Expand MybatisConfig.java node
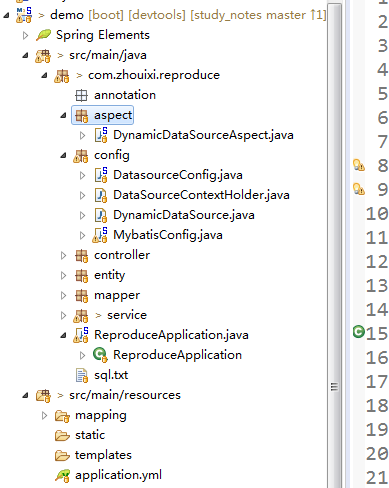The width and height of the screenshot is (389, 488). point(82,235)
